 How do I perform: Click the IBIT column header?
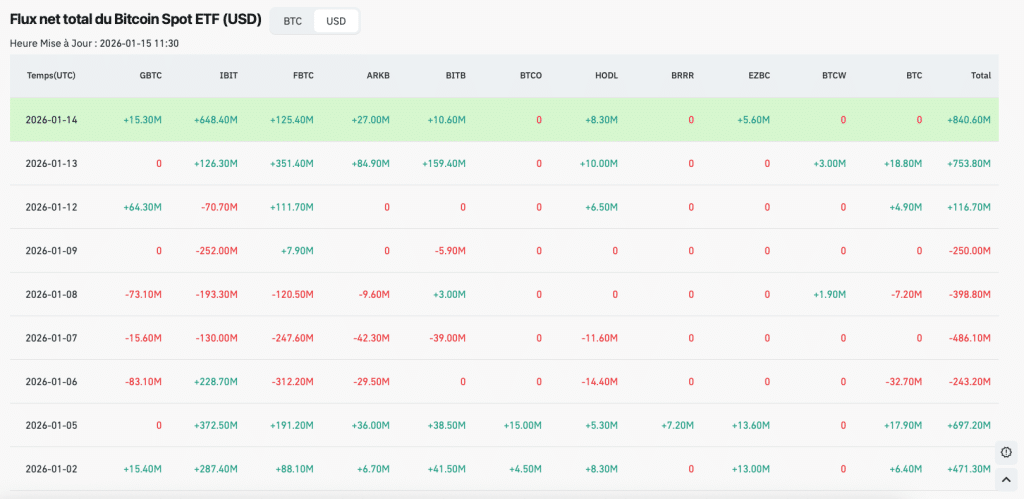228,75
